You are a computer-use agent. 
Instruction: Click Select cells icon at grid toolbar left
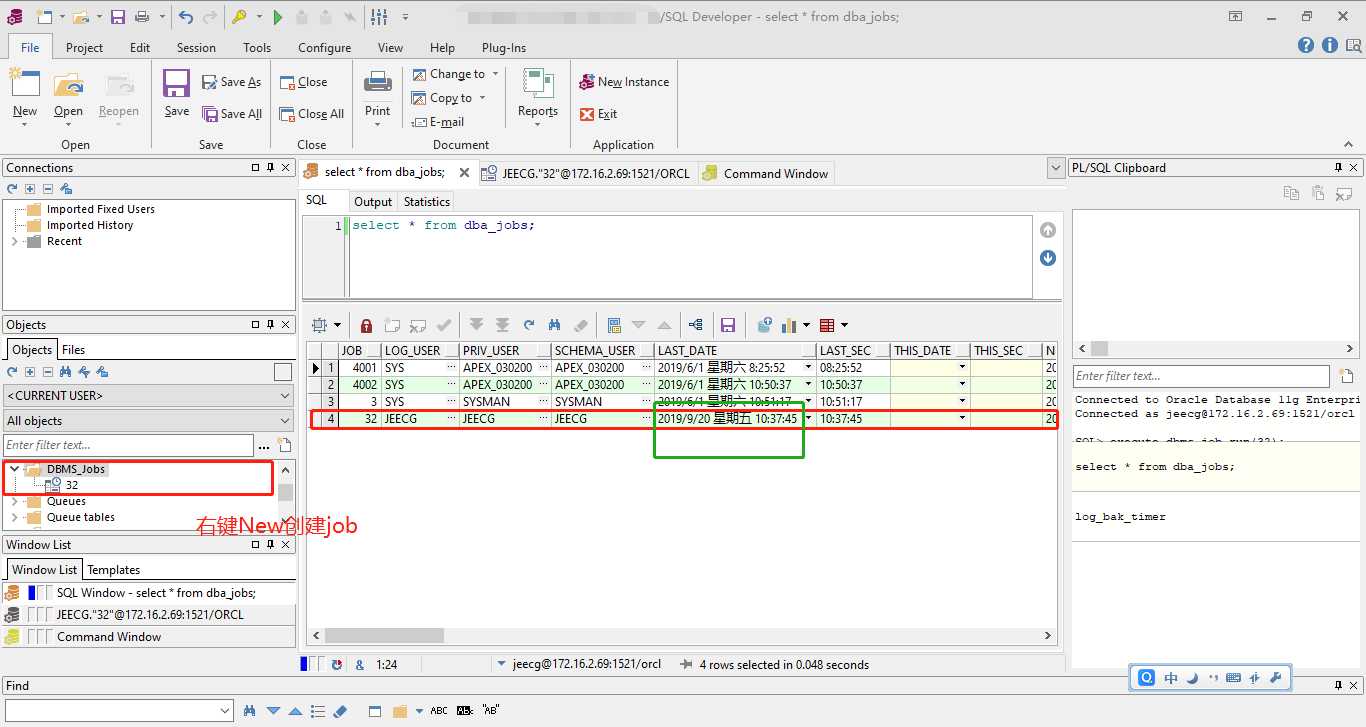[320, 325]
